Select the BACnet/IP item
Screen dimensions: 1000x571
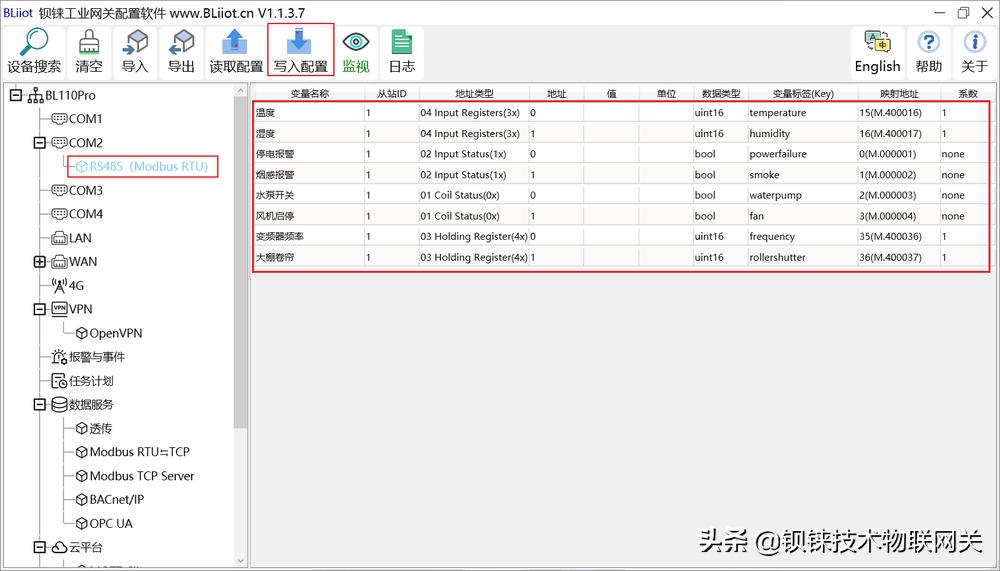click(117, 500)
